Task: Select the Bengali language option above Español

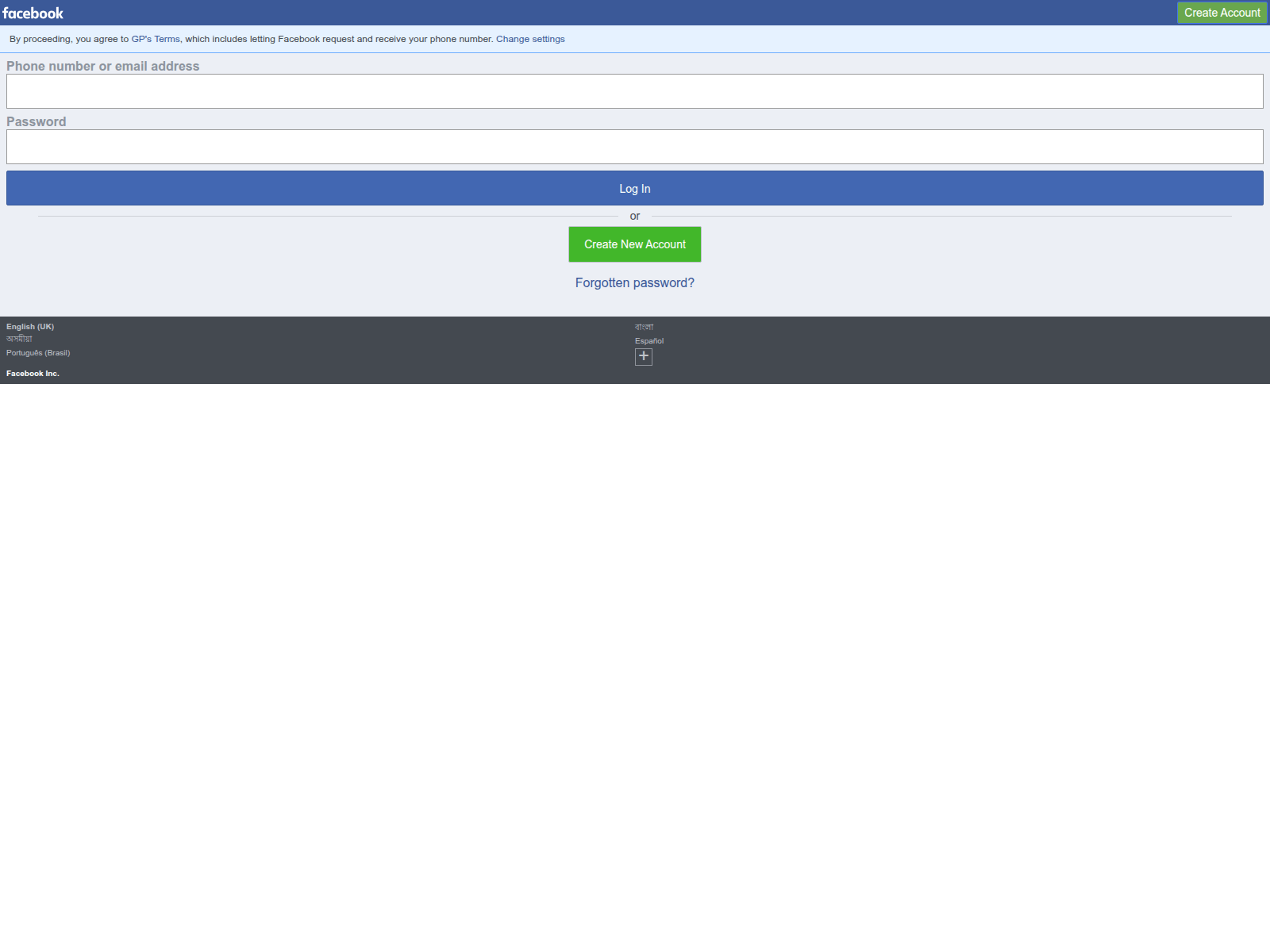Action: click(x=645, y=327)
